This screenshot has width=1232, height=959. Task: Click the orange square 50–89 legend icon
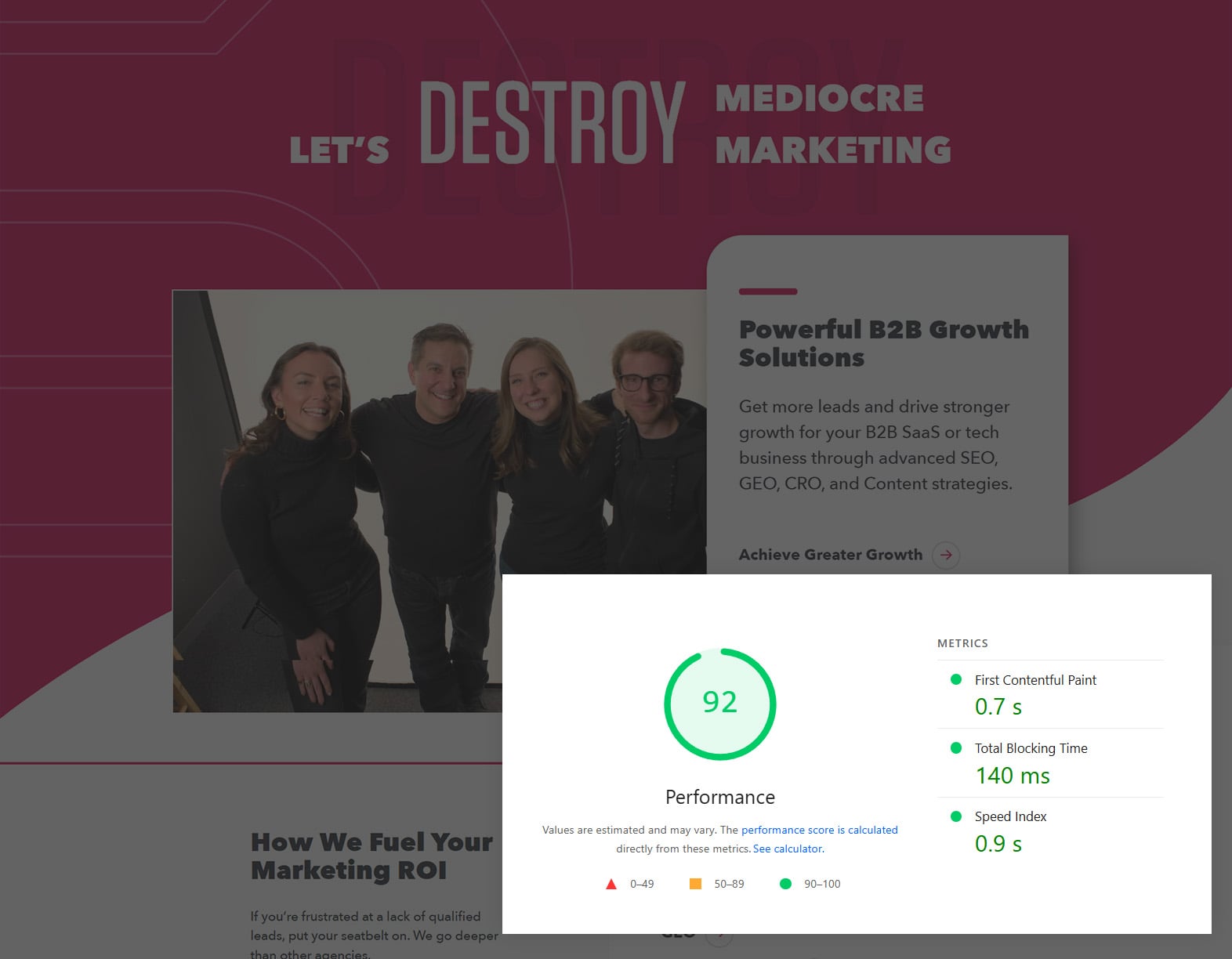(x=695, y=884)
